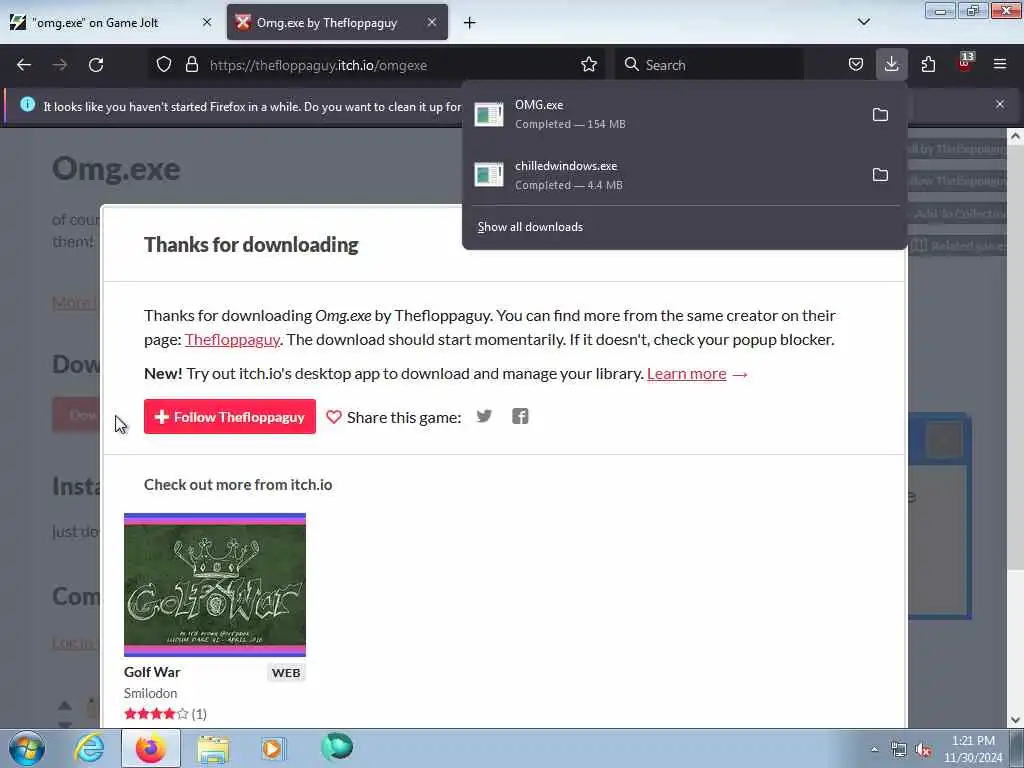Click Show all downloads
1024x768 pixels.
pos(530,227)
